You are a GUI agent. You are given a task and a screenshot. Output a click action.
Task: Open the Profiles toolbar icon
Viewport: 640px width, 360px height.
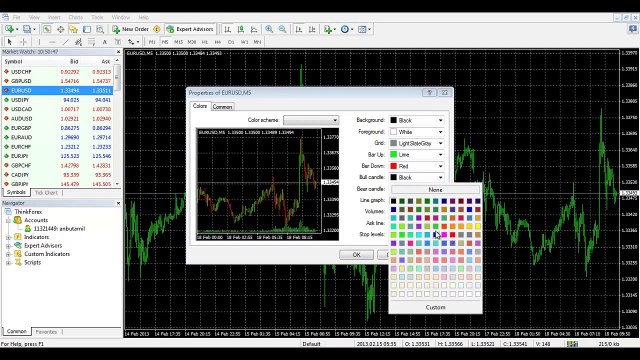[x=28, y=29]
